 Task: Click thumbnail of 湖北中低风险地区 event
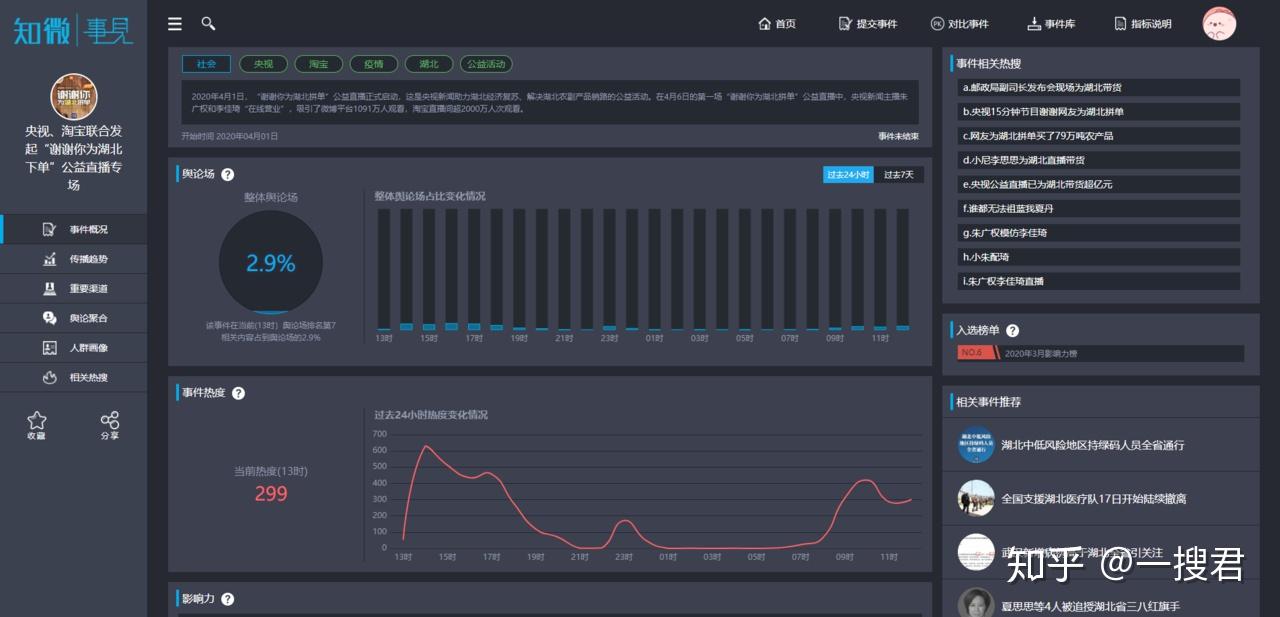(x=976, y=444)
